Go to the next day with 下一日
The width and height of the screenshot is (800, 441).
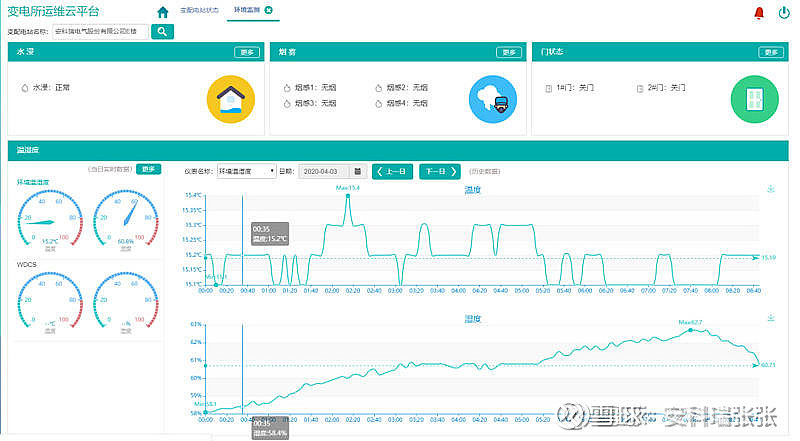pyautogui.click(x=440, y=172)
